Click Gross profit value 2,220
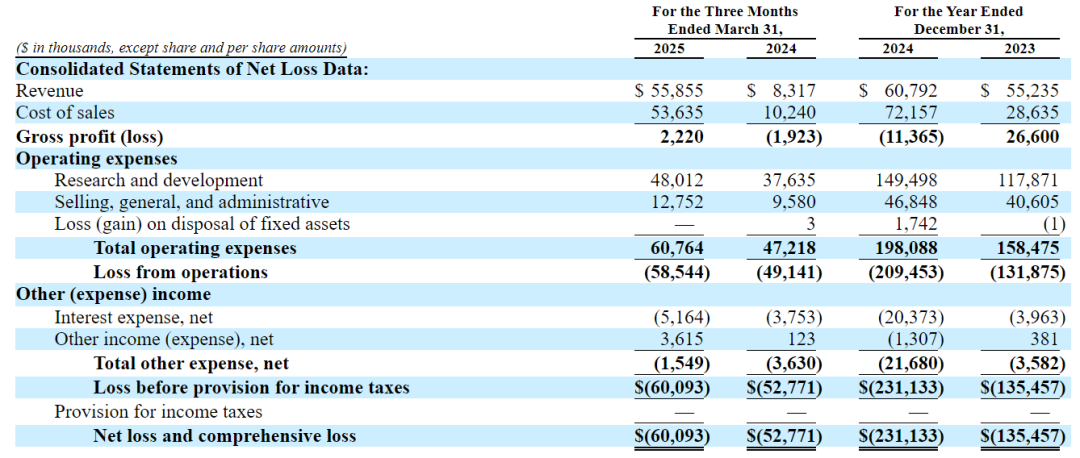This screenshot has height=458, width=1080. [x=684, y=137]
